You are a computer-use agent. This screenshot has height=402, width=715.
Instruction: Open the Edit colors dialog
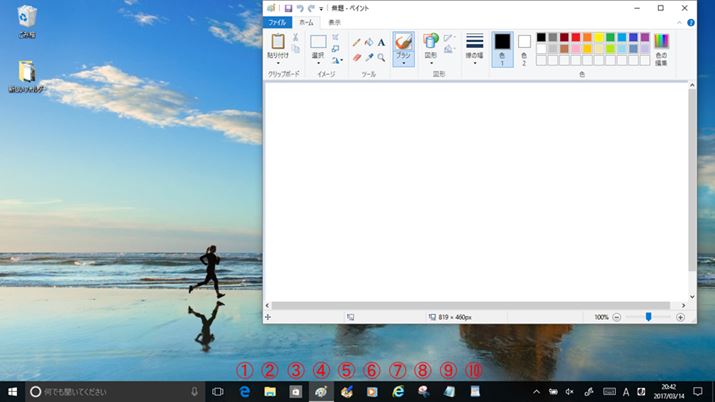(660, 50)
